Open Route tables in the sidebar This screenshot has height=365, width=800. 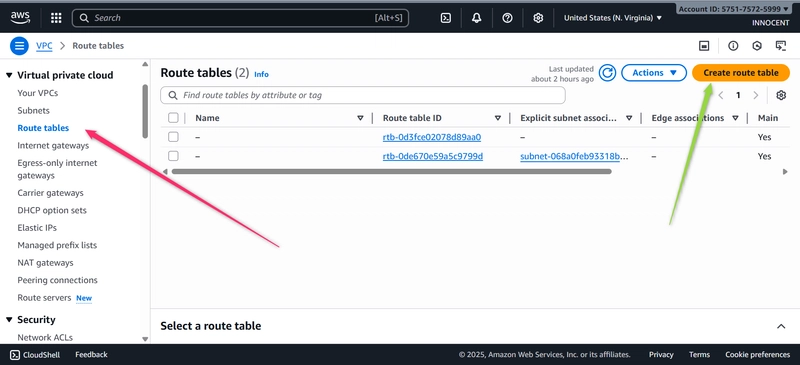click(43, 128)
